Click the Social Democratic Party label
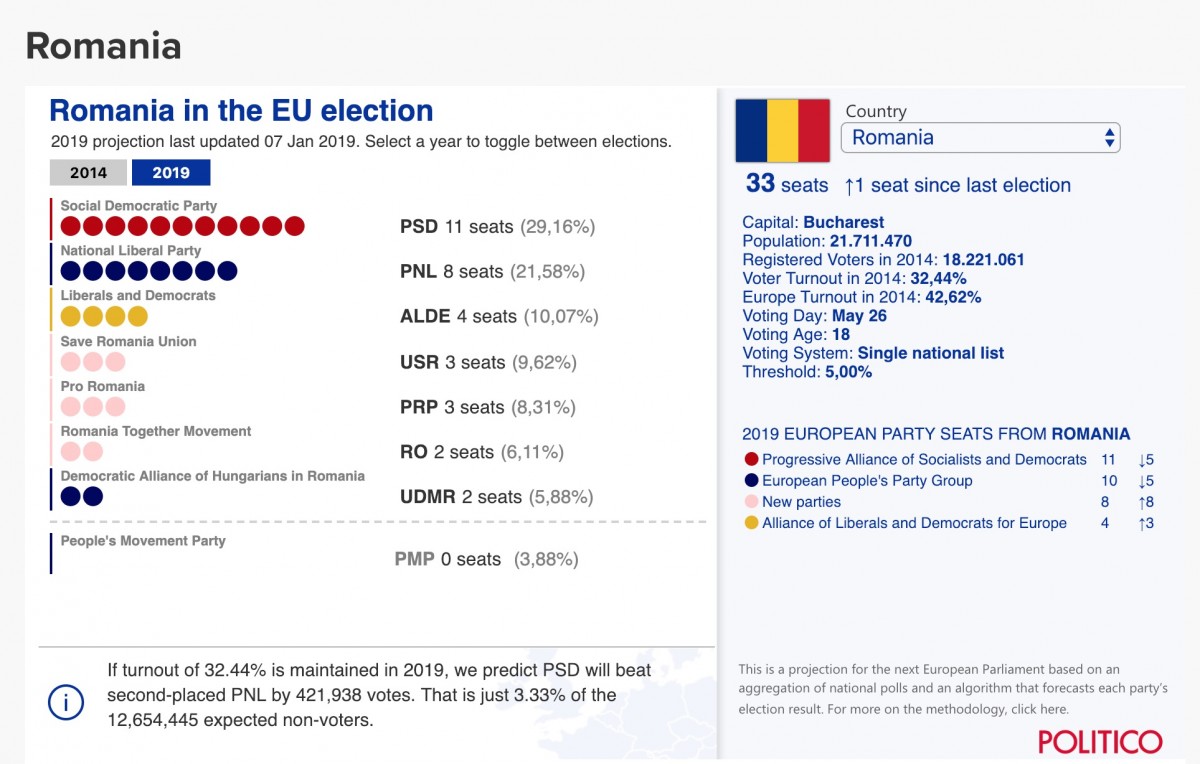The image size is (1200, 764). coord(138,206)
